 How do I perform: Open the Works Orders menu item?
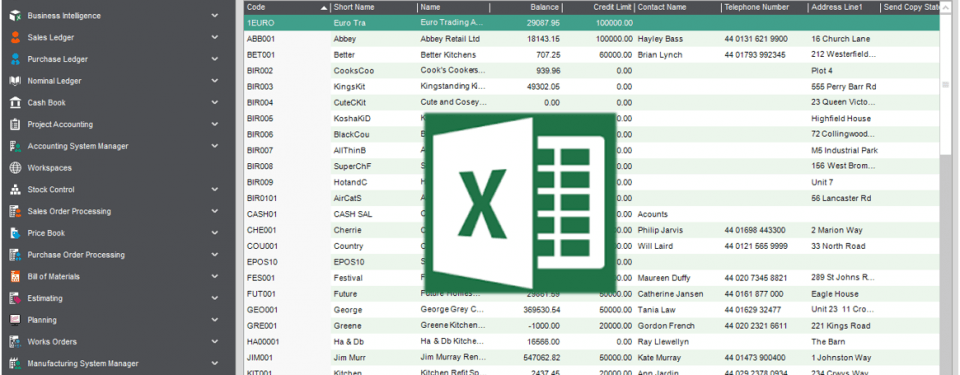click(52, 342)
